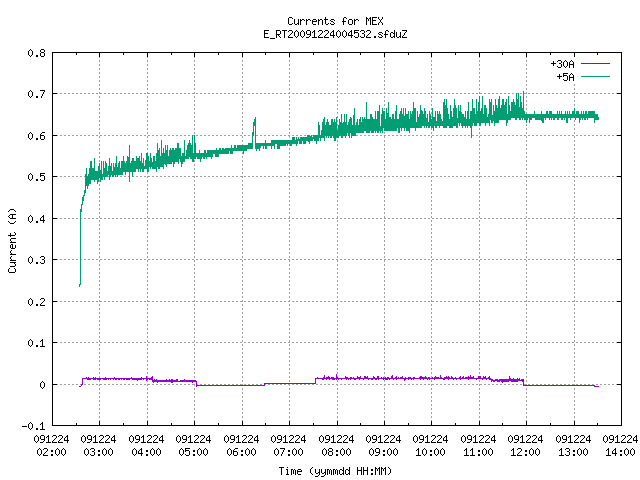The width and height of the screenshot is (640, 480).
Task: Click the 091224 08:00 x-axis tick label
Action: 336,446
